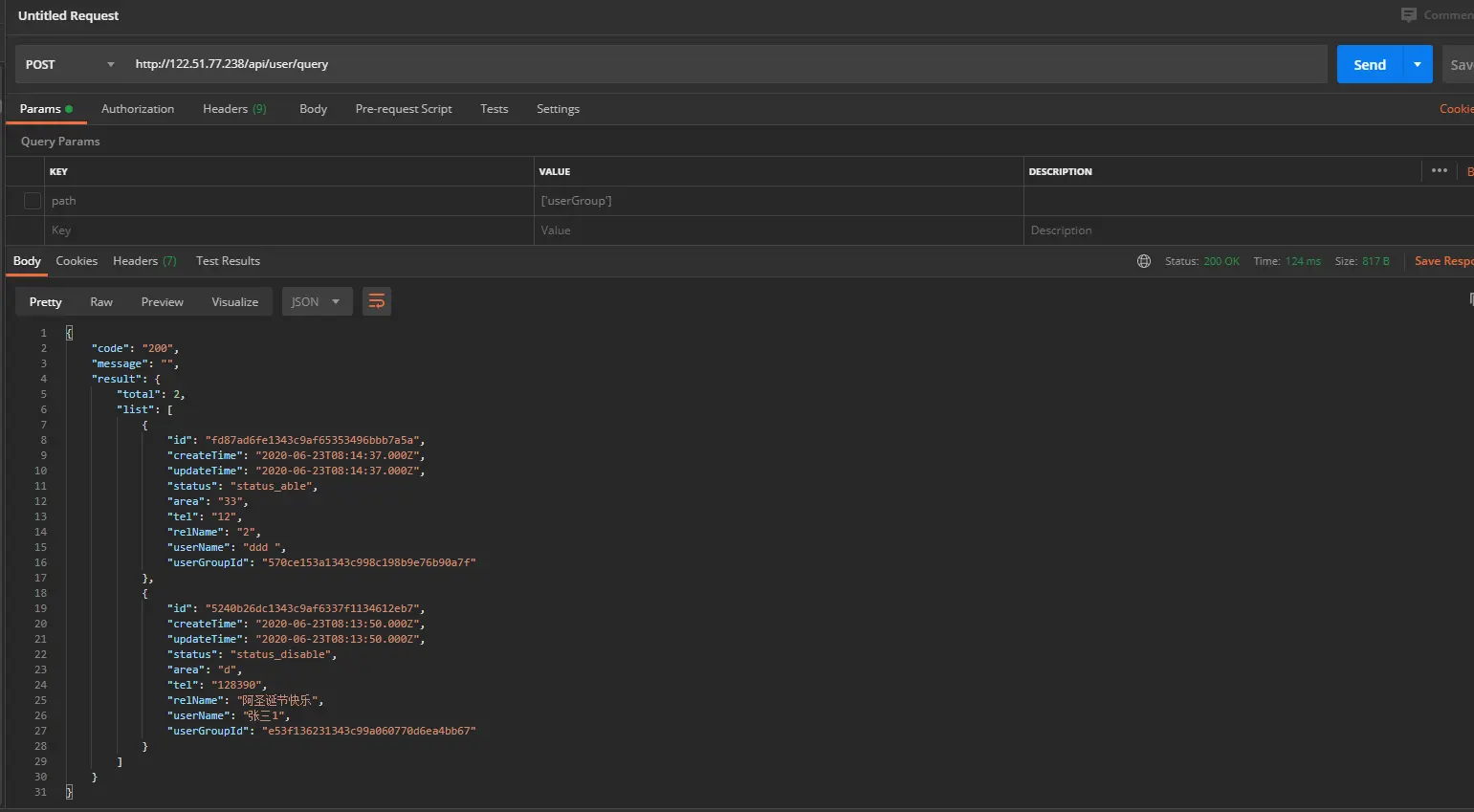Click the "code": "200" line
The height and width of the screenshot is (812, 1474).
tap(135, 348)
